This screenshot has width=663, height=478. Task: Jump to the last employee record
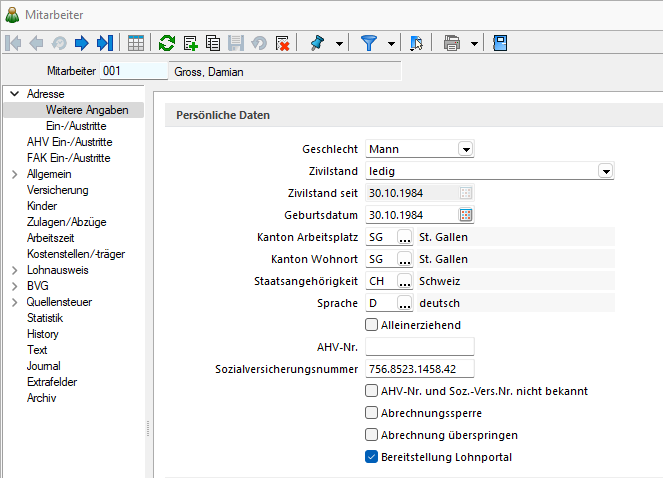click(104, 43)
